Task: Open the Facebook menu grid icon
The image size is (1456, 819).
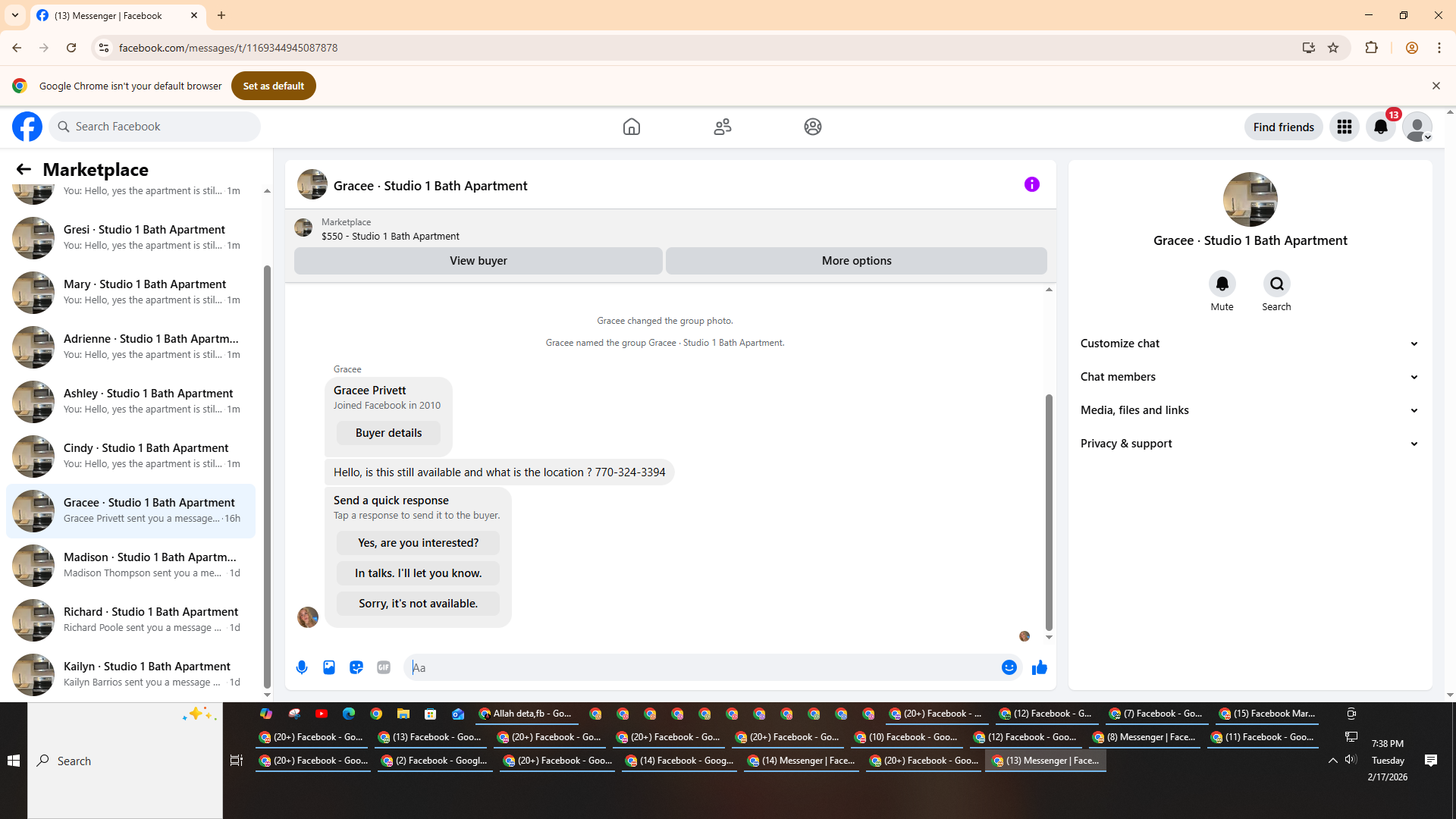Action: [x=1345, y=127]
